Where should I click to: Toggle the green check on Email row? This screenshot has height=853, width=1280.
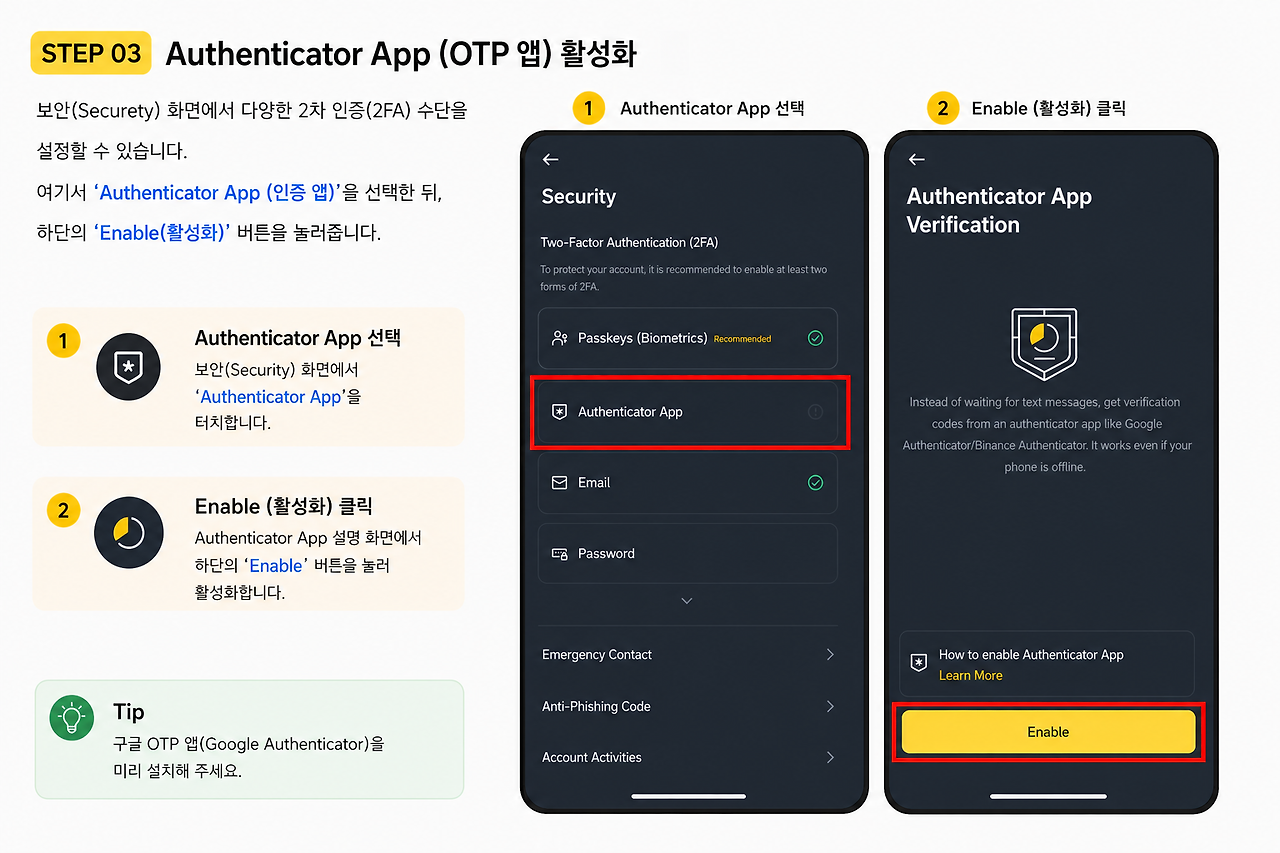[x=815, y=483]
